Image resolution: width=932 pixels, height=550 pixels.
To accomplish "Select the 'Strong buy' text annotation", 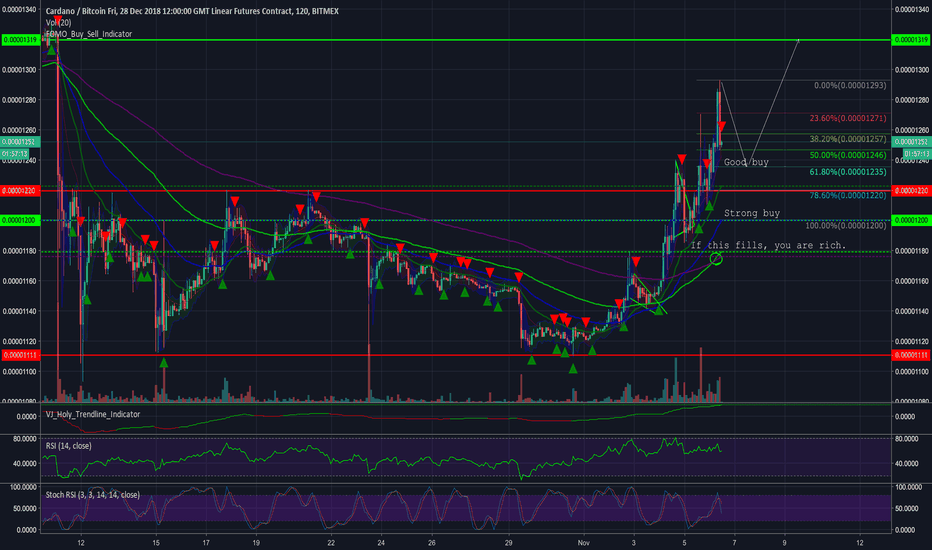I will coord(751,213).
